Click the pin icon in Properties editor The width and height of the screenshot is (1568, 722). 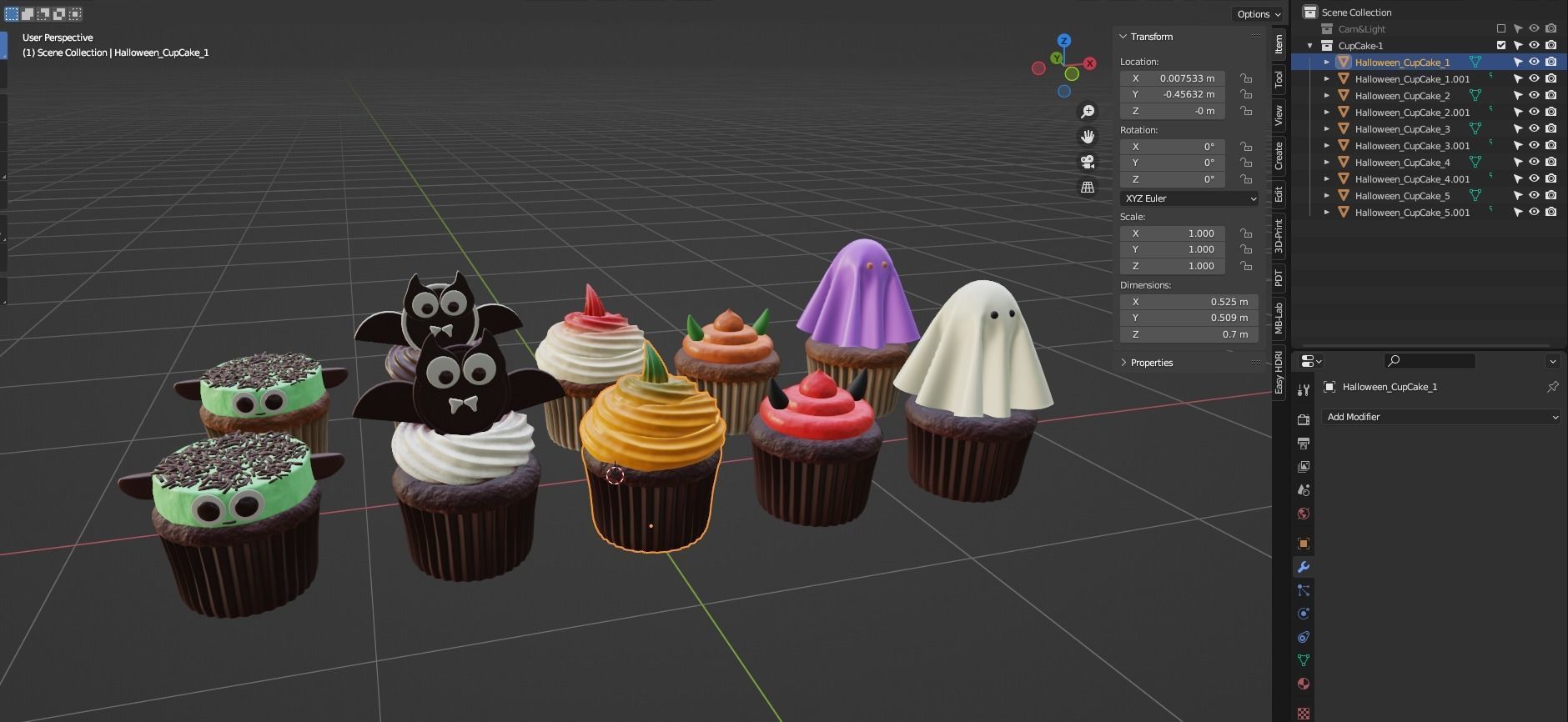tap(1552, 387)
